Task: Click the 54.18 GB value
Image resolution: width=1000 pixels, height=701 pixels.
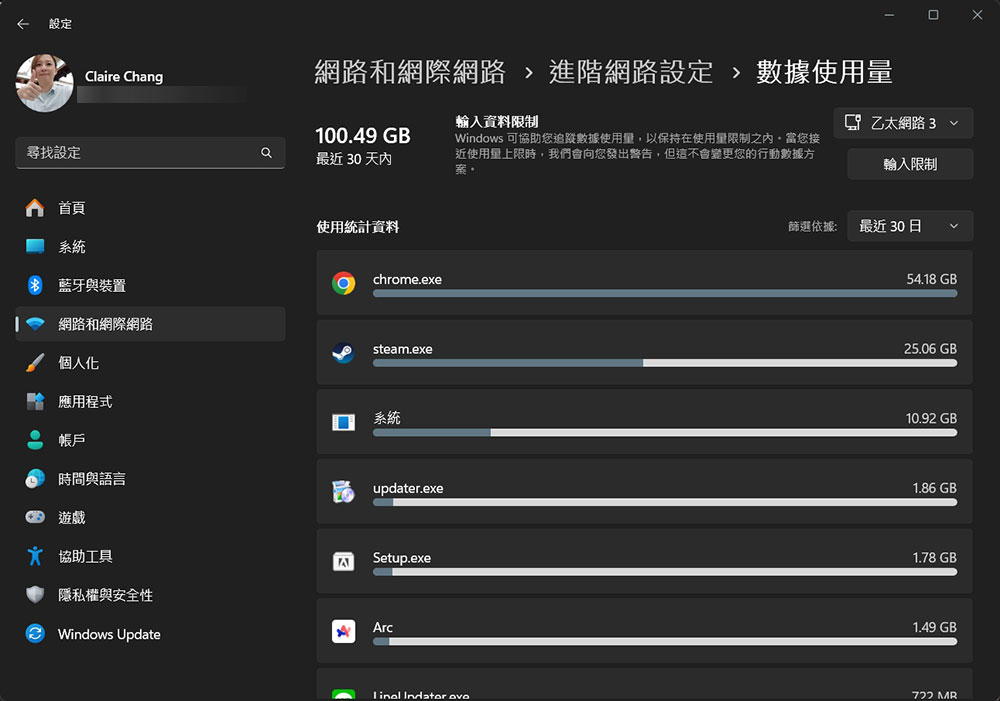Action: pos(932,279)
